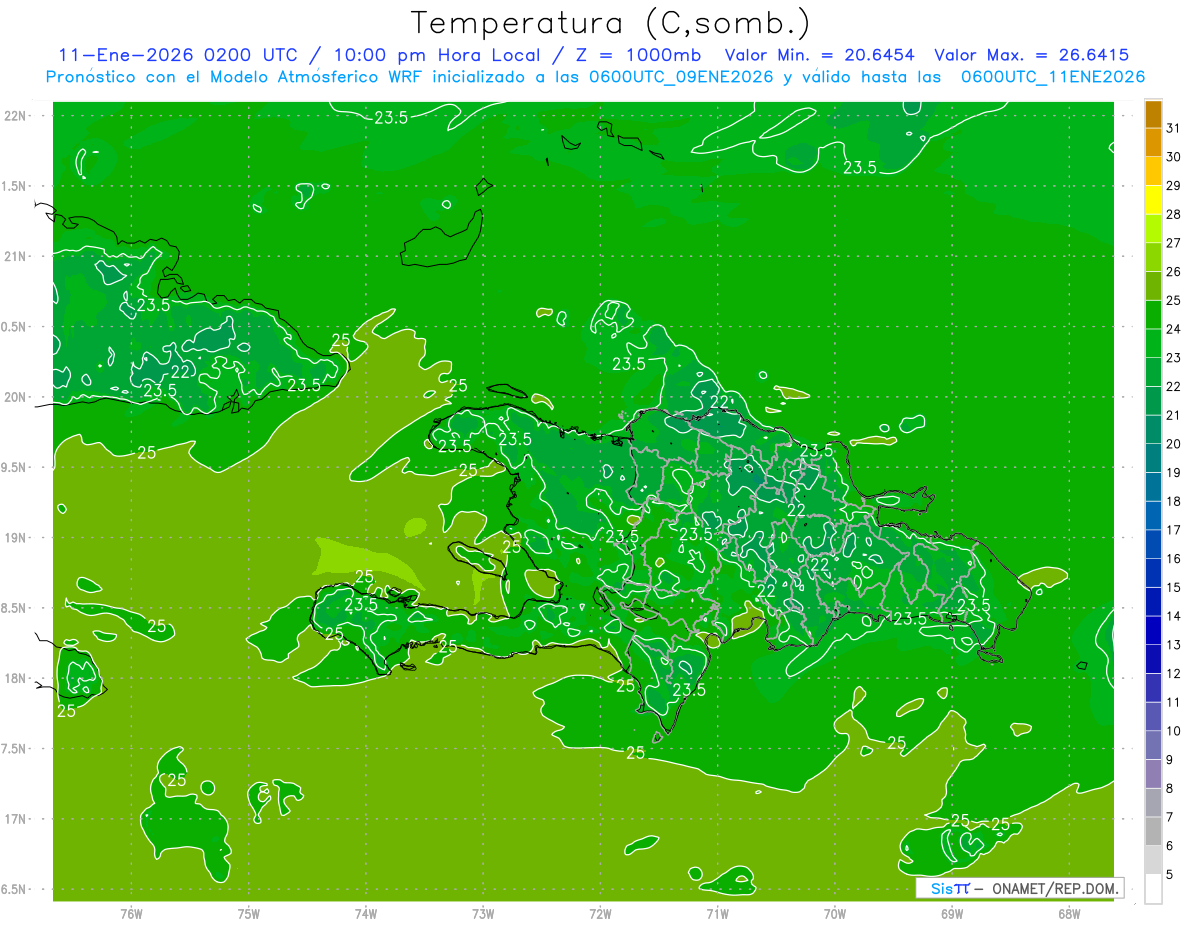
Task: Click the longitude label "69W"
Action: click(951, 914)
